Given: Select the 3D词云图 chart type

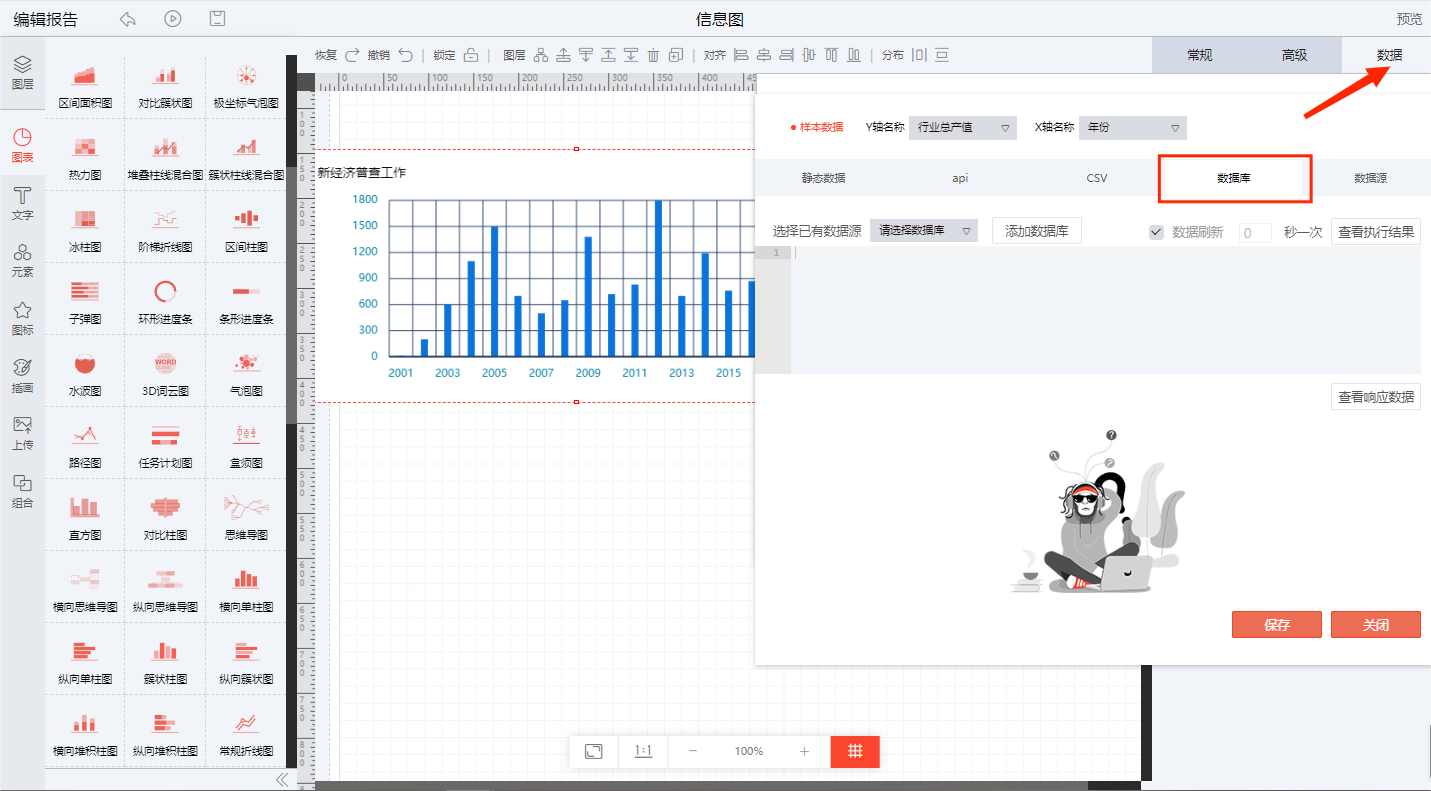Looking at the screenshot, I should point(165,374).
